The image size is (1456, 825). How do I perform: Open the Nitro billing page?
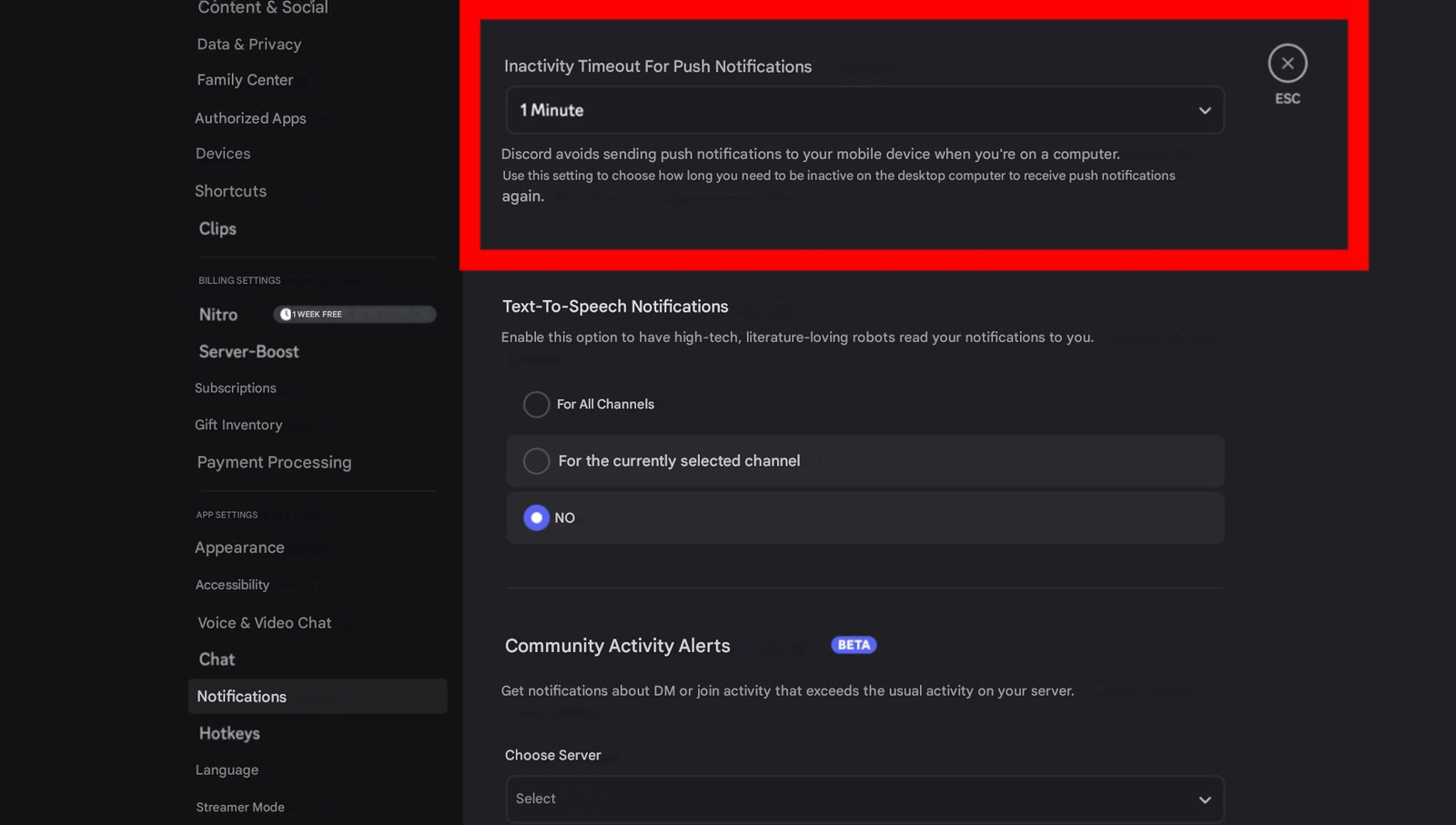(x=218, y=315)
